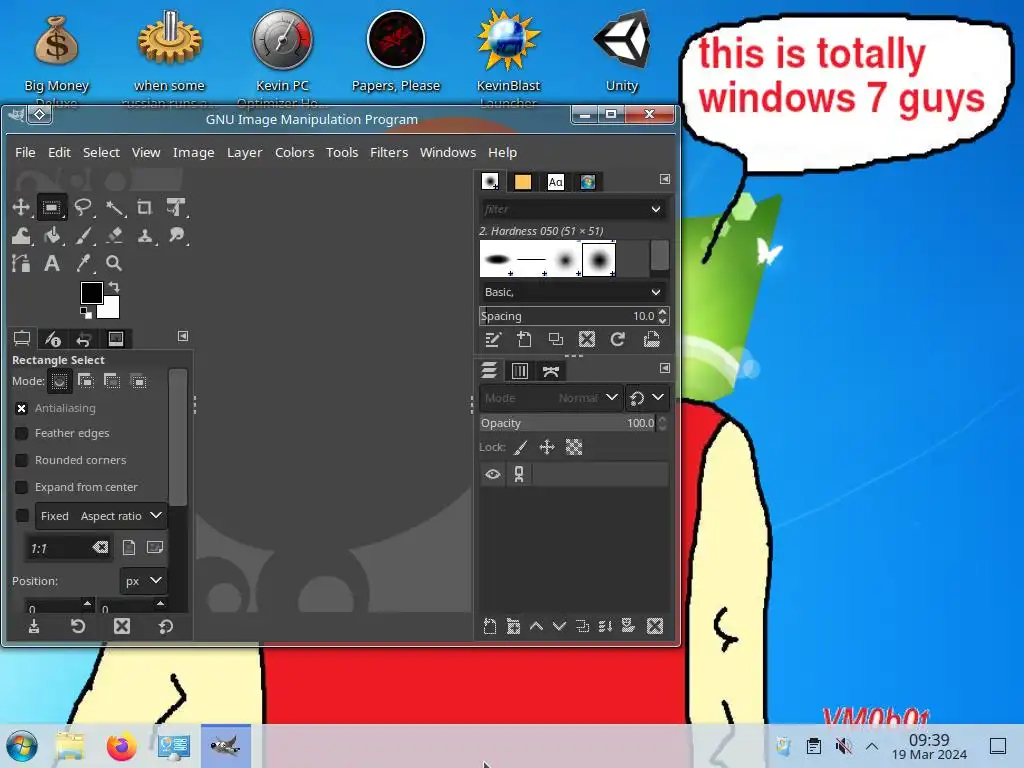Enable the Expand from center checkbox
The width and height of the screenshot is (1024, 768).
pyautogui.click(x=22, y=487)
